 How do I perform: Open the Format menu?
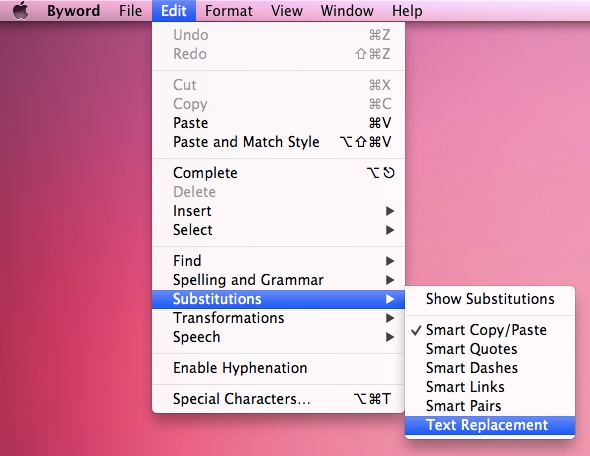[229, 11]
